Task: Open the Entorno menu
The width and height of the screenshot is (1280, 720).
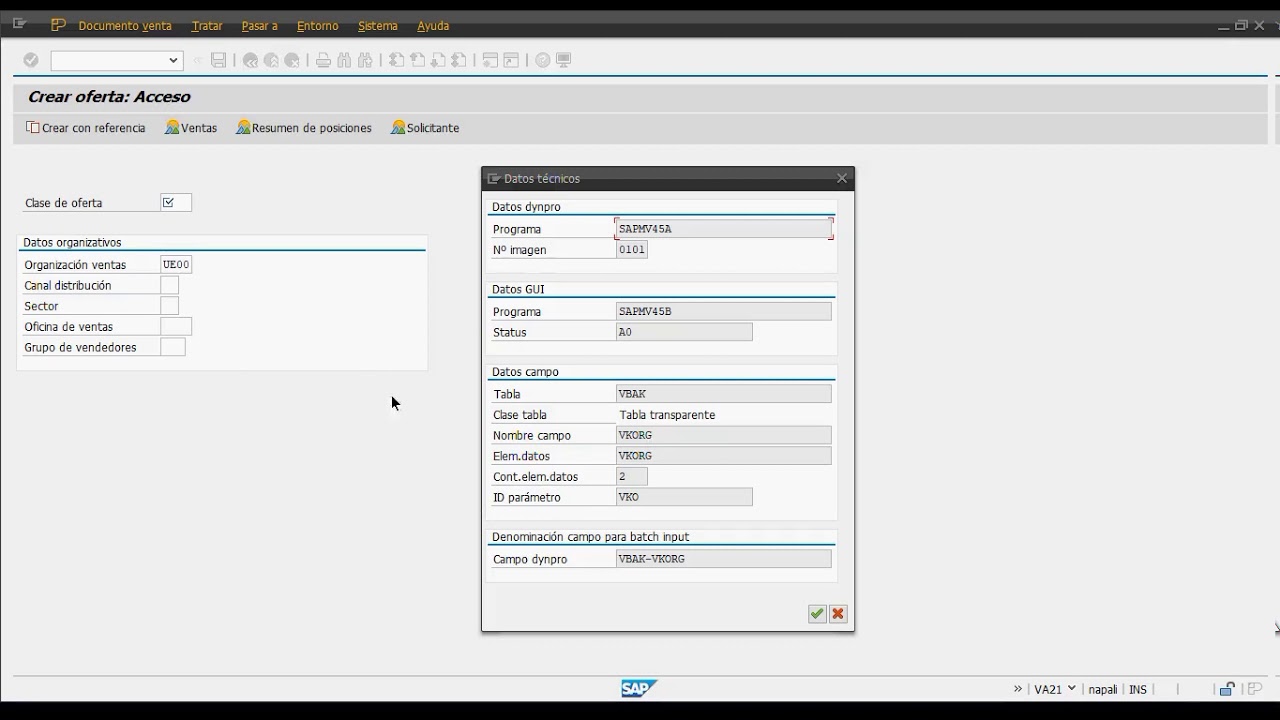Action: pyautogui.click(x=317, y=26)
